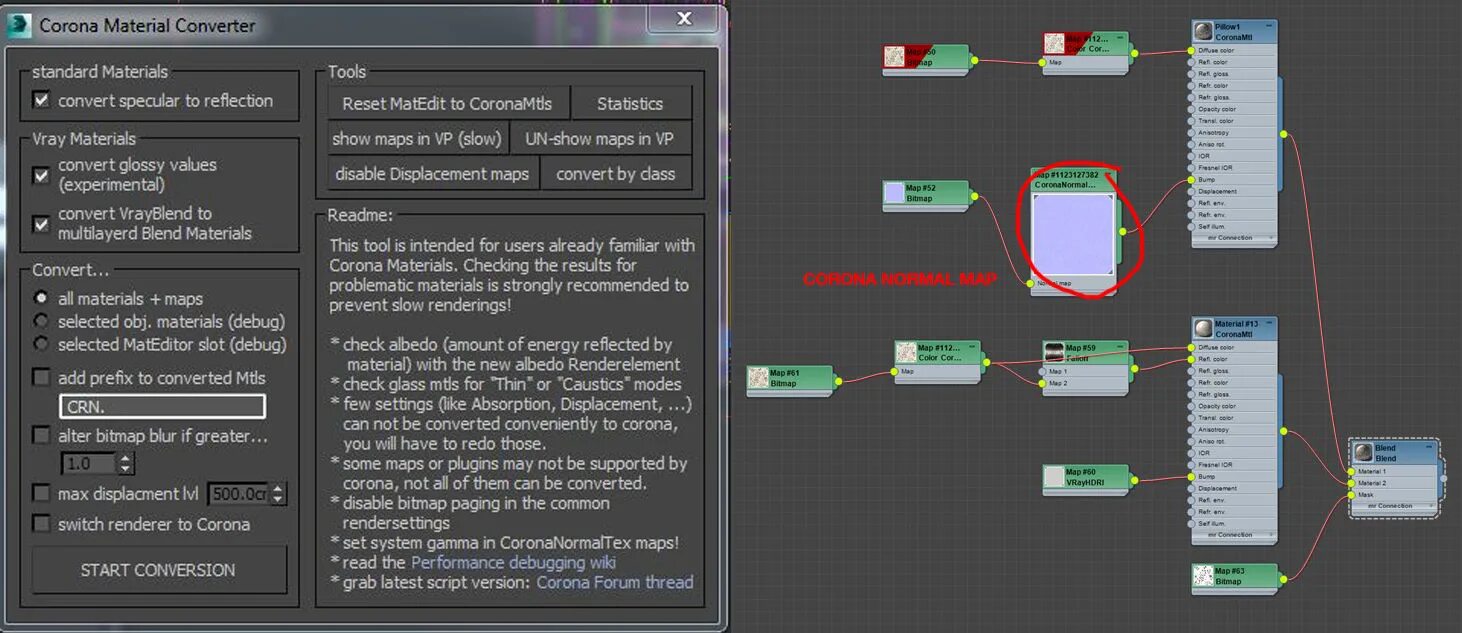Screen dimensions: 1462x633
Task: Click the Blend material sphere preview
Action: (1362, 453)
